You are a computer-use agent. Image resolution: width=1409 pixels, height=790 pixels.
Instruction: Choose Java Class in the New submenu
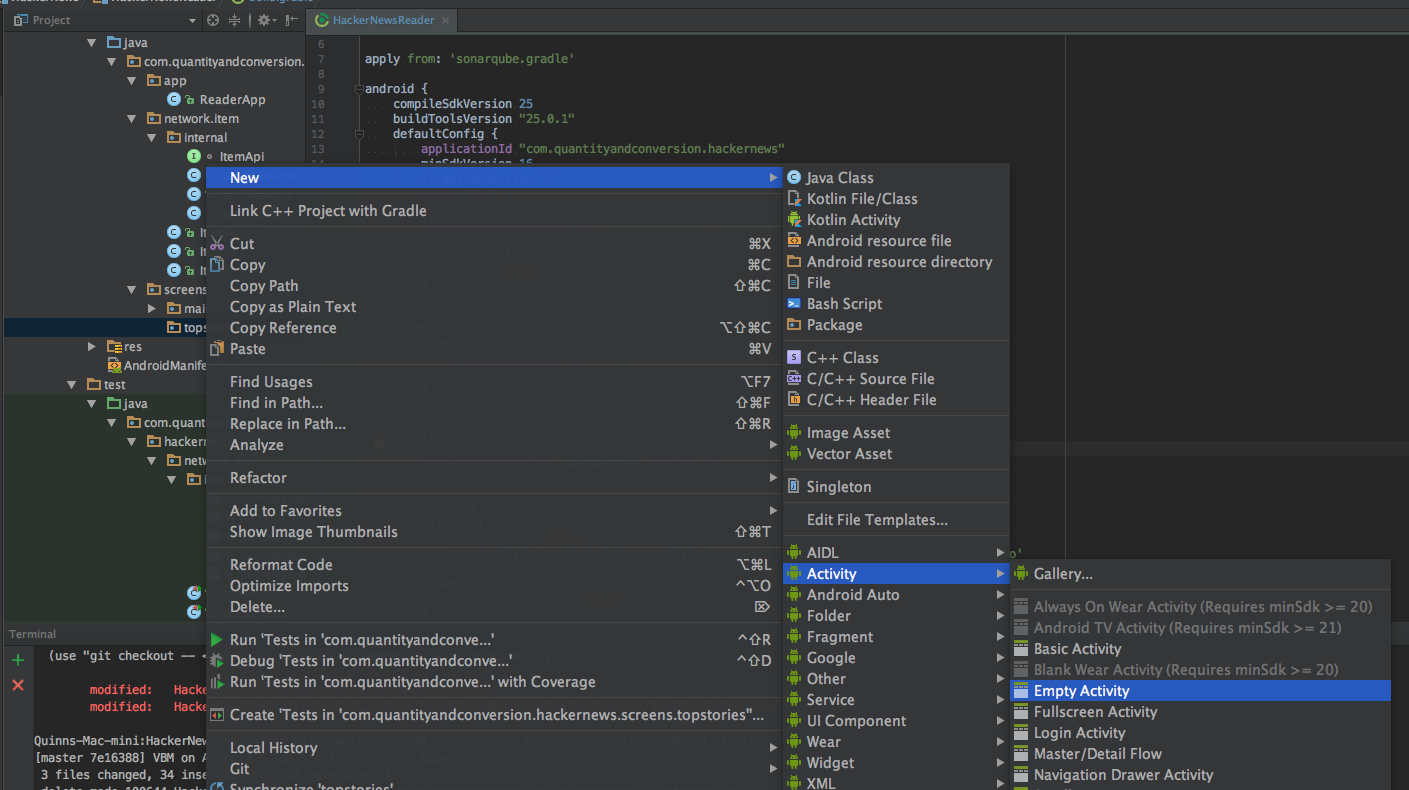(x=895, y=178)
